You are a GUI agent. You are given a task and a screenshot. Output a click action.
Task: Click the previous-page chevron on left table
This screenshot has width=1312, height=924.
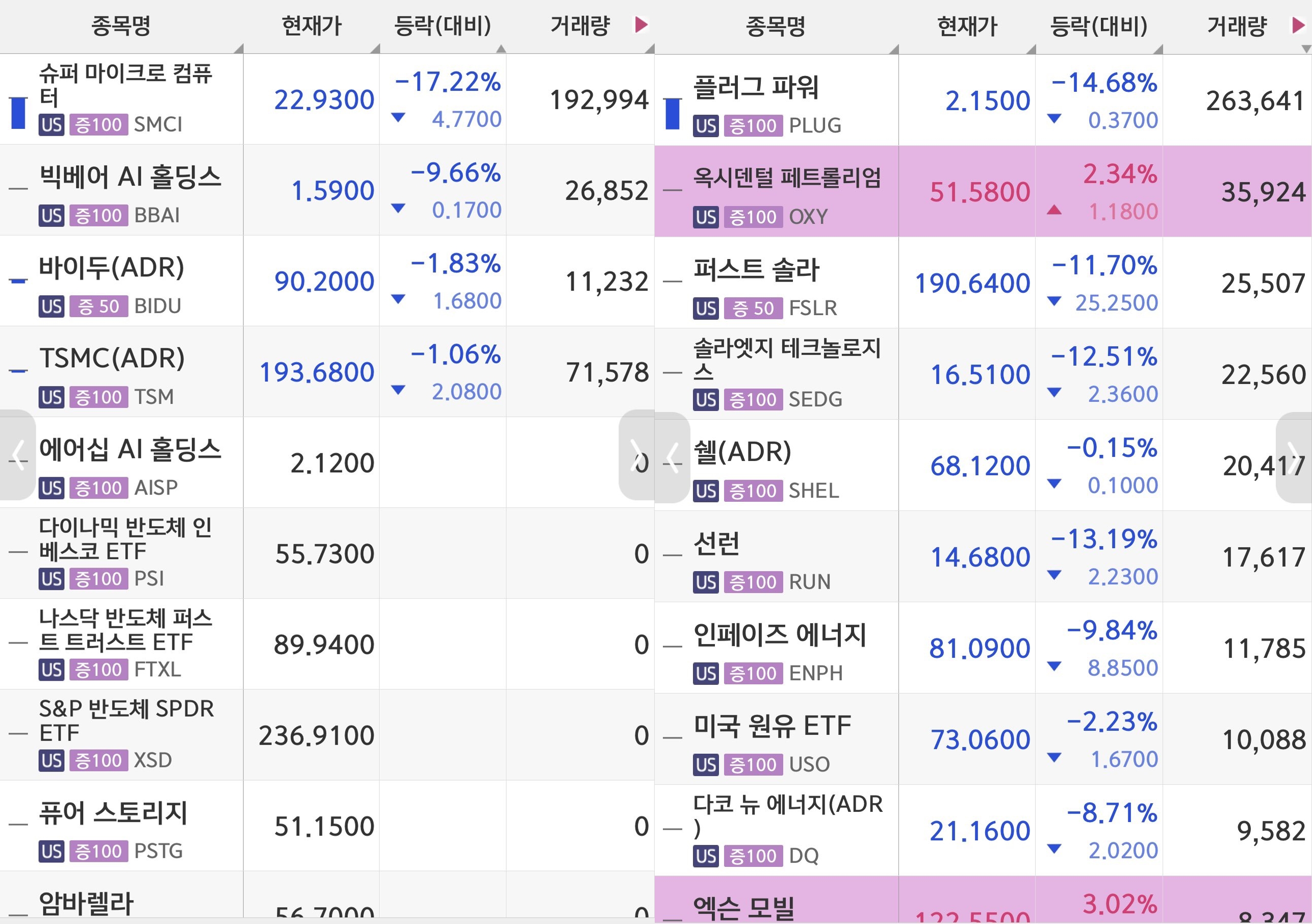[x=18, y=455]
